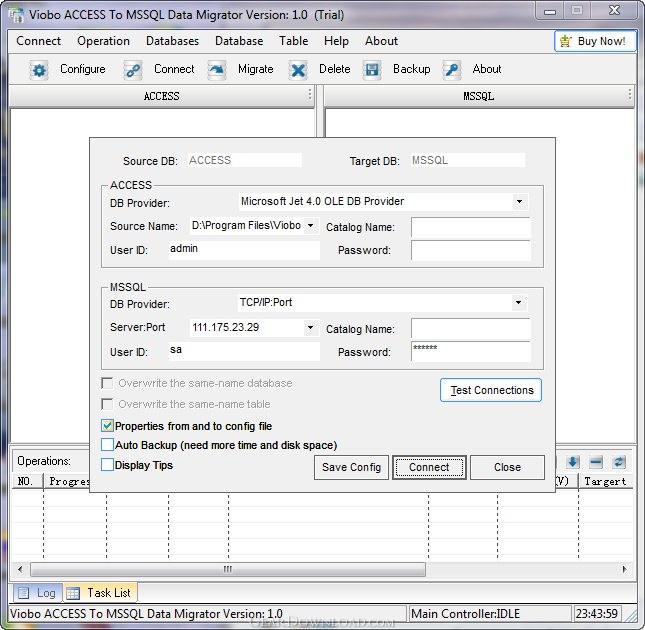
Task: Click the Configure gear icon
Action: 39,70
